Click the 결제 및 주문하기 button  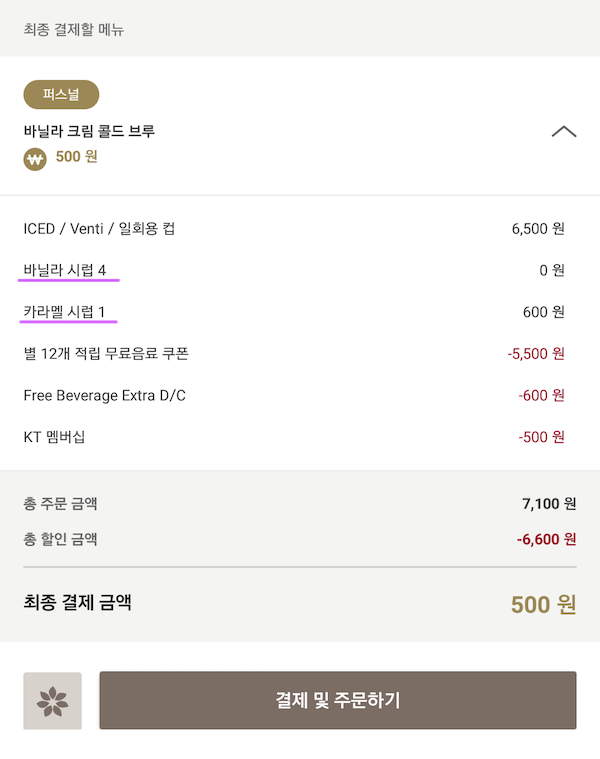338,700
